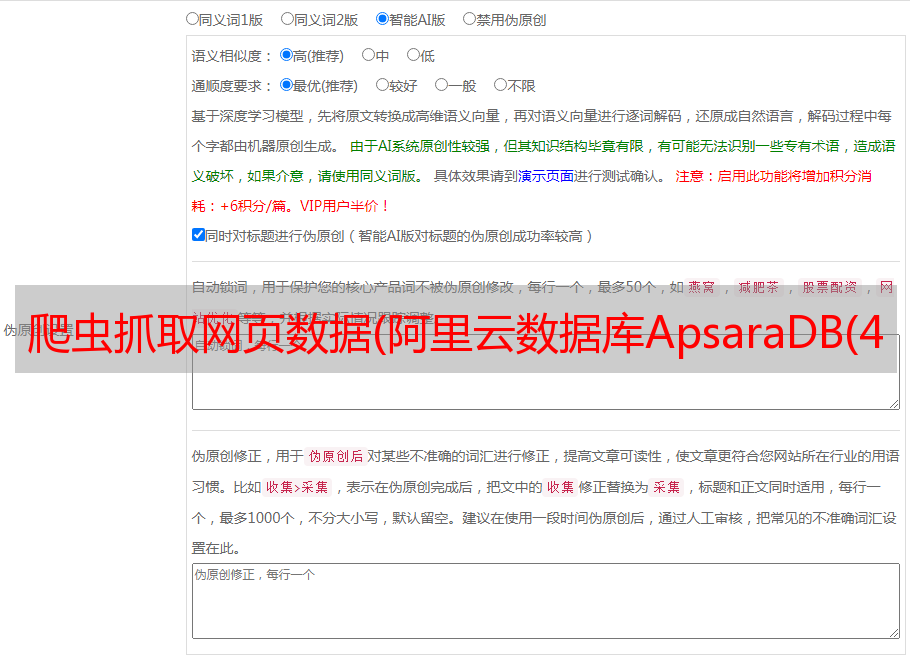Click the green AI系统原创性 notice text
911x658 pixels.
[x=543, y=161]
